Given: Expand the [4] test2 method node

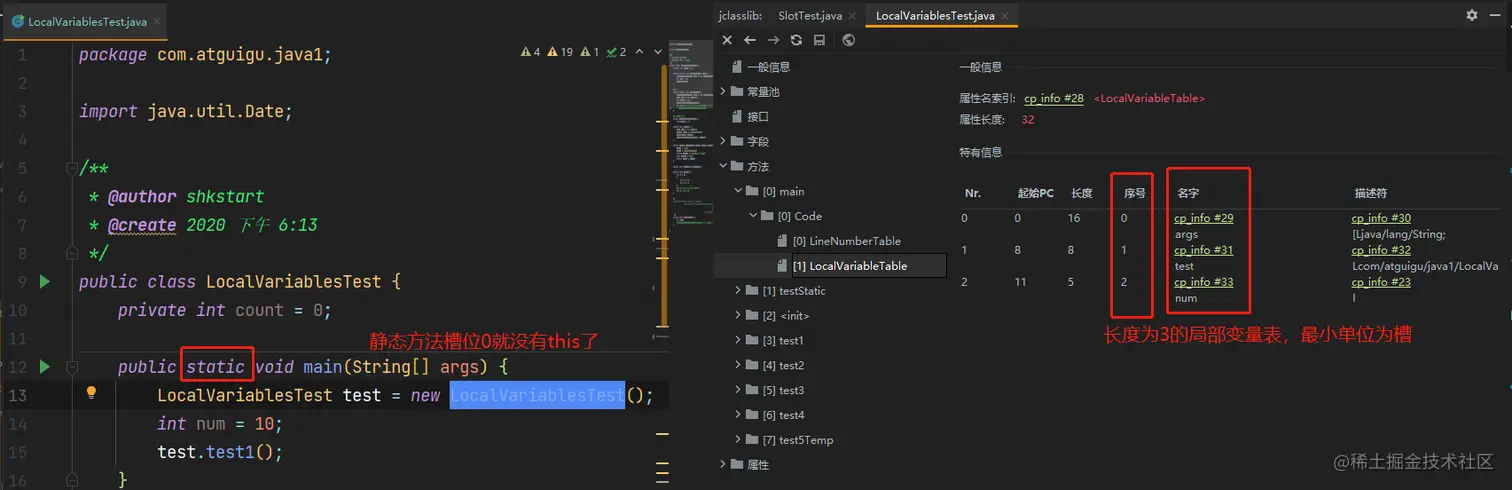Looking at the screenshot, I should (738, 365).
